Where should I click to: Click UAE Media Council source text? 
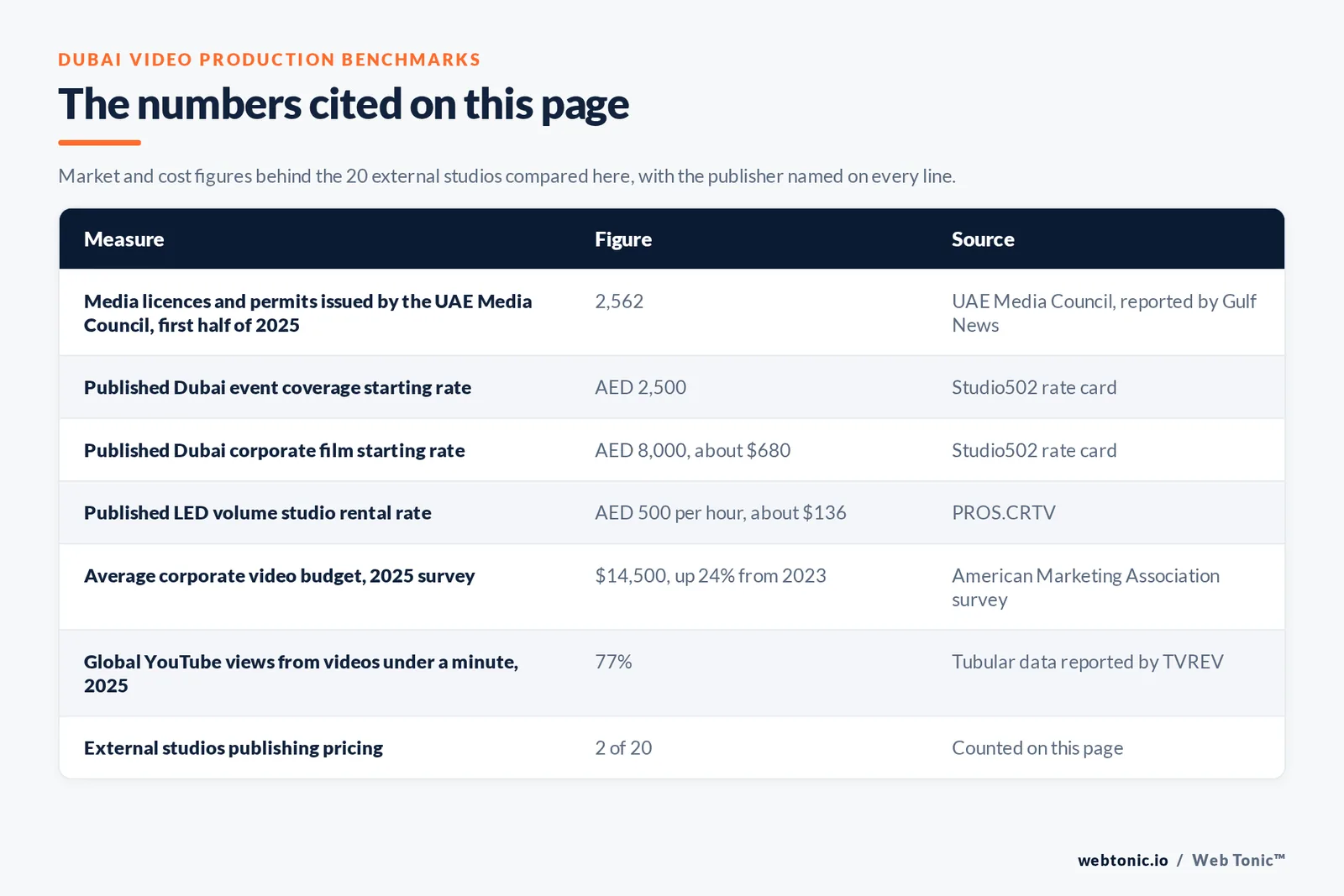click(x=1104, y=313)
